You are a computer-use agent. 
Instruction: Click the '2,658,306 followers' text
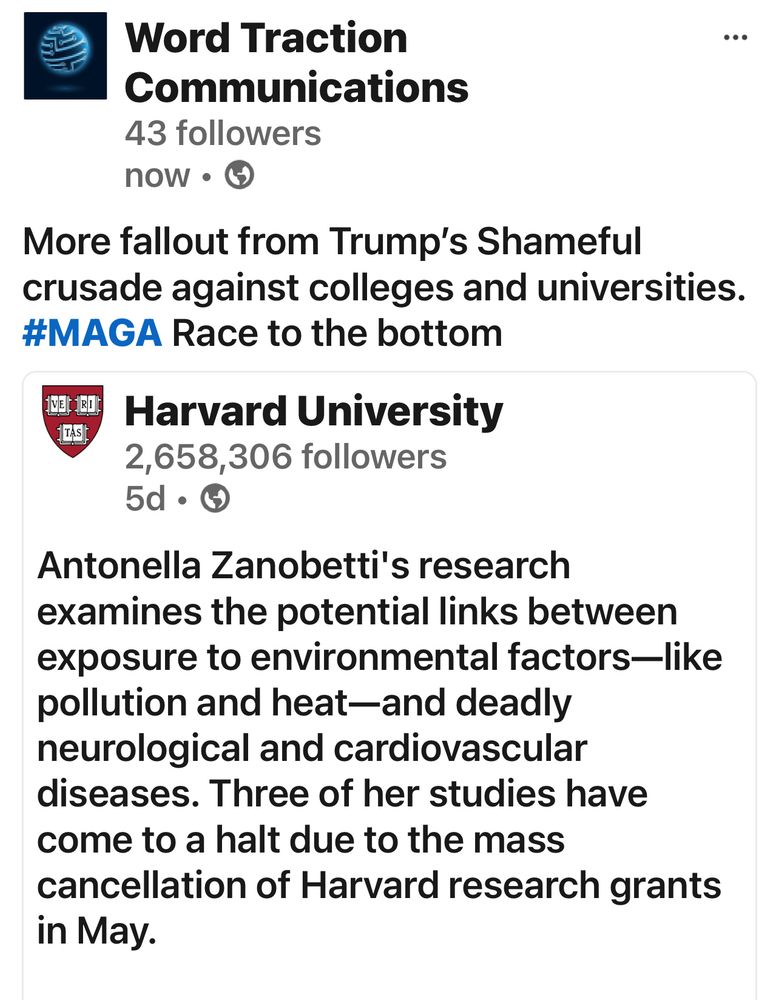(x=285, y=457)
